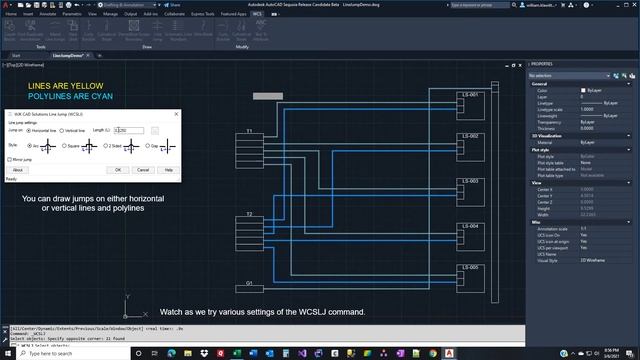The height and width of the screenshot is (360, 640).
Task: Open the Help question mark icon
Action: coord(586,5)
